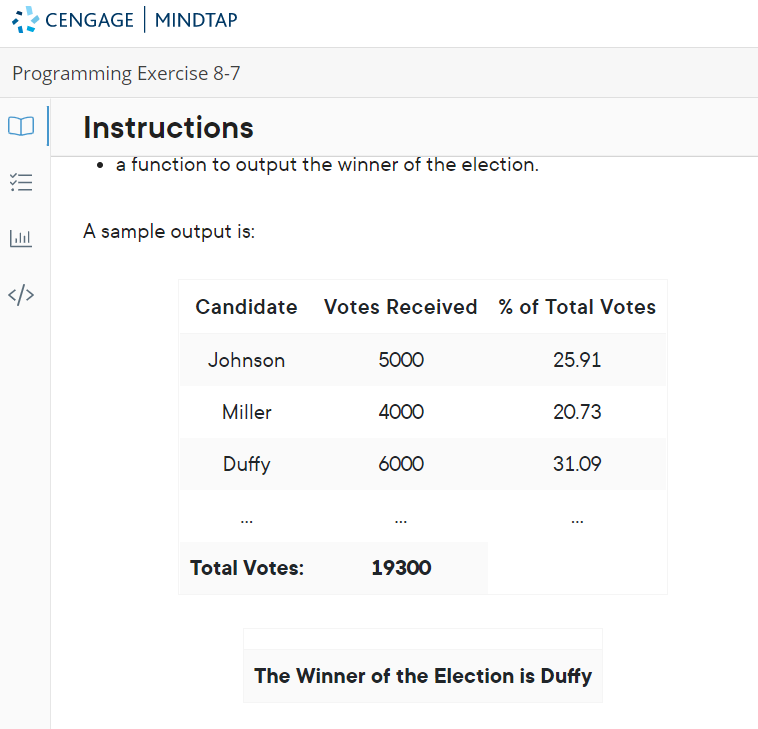Click the 'A sample output is' text
Viewport: 758px width, 729px height.
tap(169, 231)
